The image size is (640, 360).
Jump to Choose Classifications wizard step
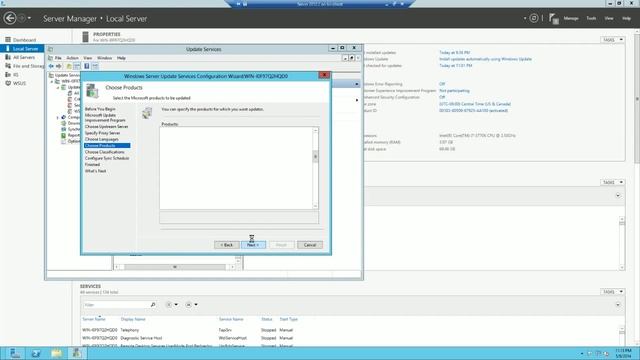coord(104,152)
